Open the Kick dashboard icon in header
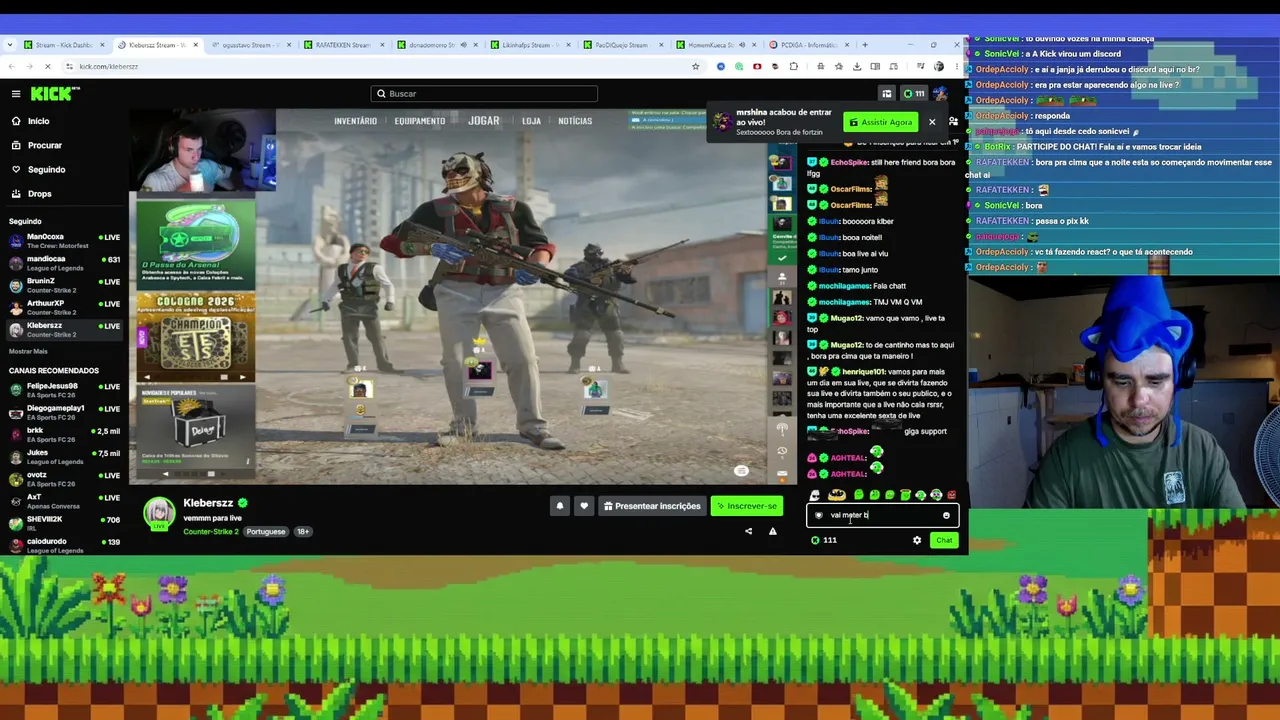The width and height of the screenshot is (1280, 720). click(x=886, y=94)
